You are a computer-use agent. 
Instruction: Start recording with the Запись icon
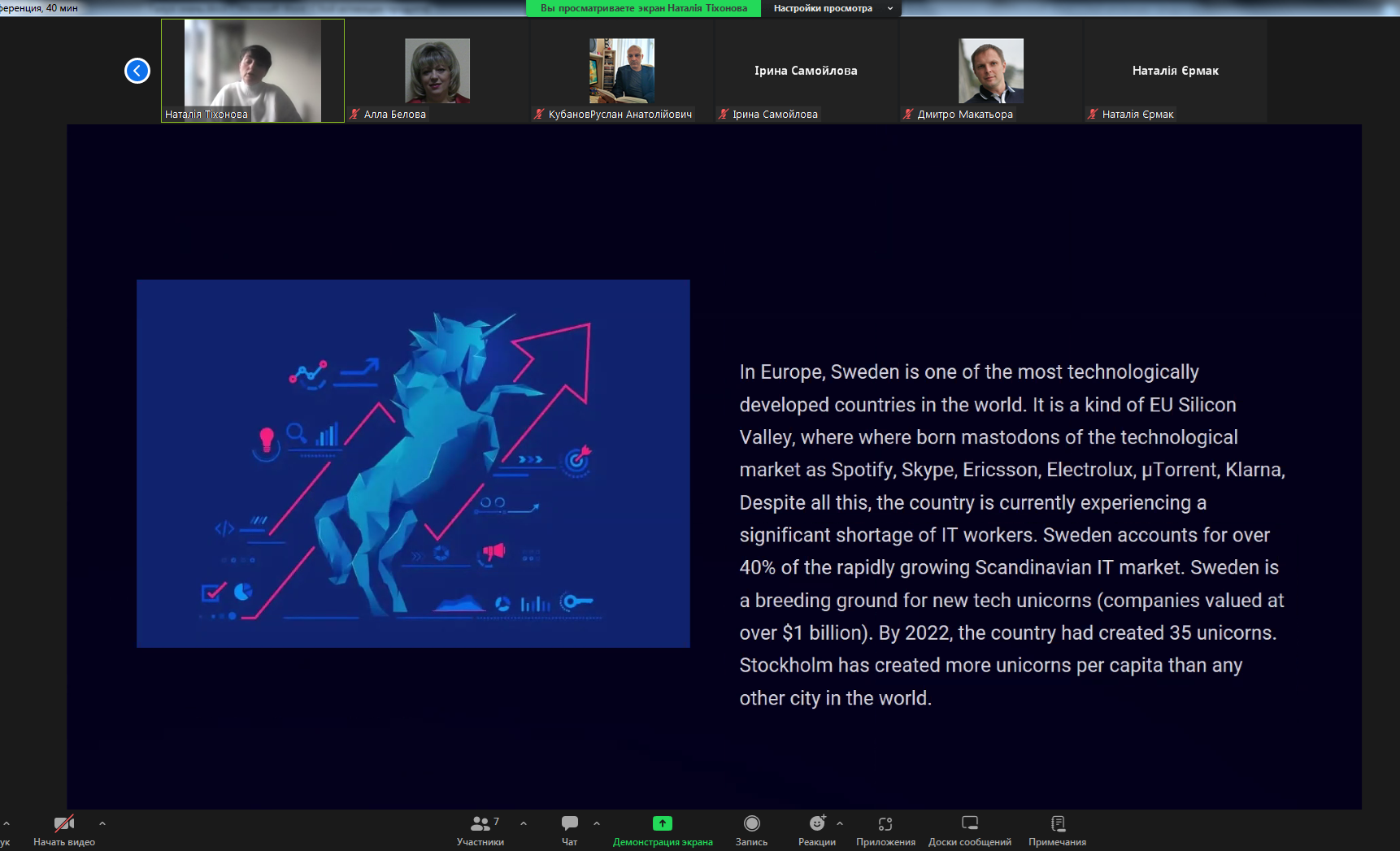(x=752, y=823)
